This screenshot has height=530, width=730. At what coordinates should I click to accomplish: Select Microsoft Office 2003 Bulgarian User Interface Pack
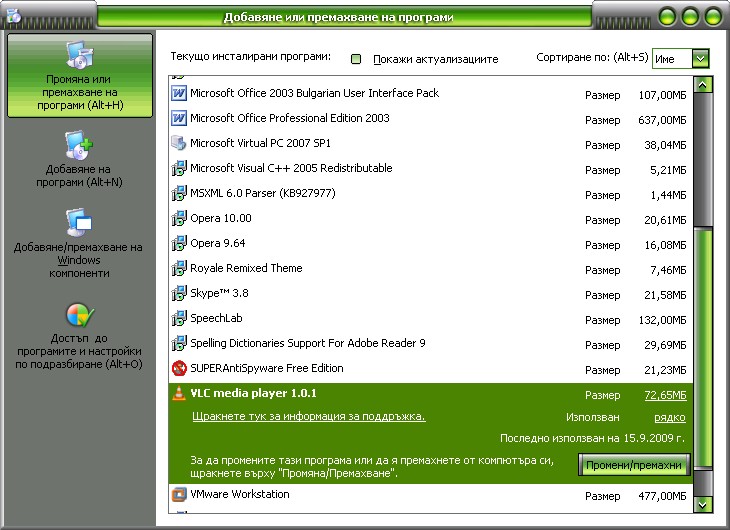431,94
